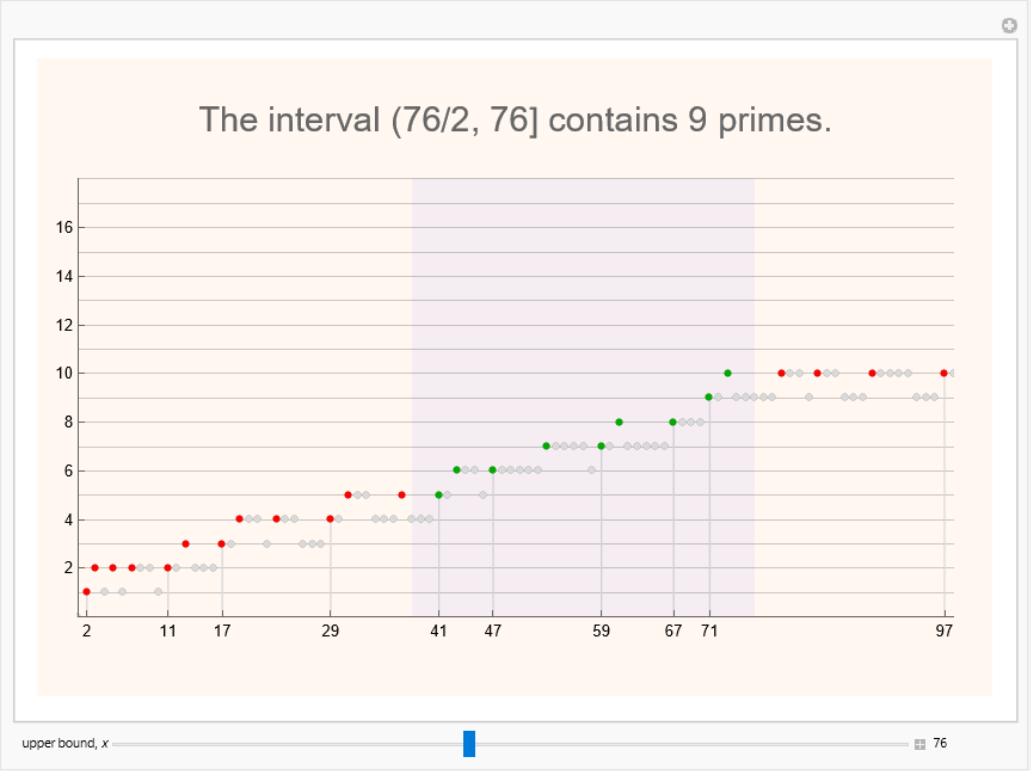The width and height of the screenshot is (1032, 772).
Task: Click the "upper bound, x" label
Action: [65, 744]
